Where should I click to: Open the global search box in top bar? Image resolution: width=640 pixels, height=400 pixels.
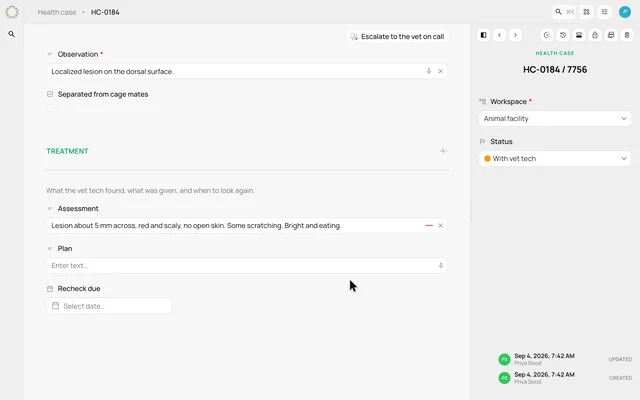564,12
